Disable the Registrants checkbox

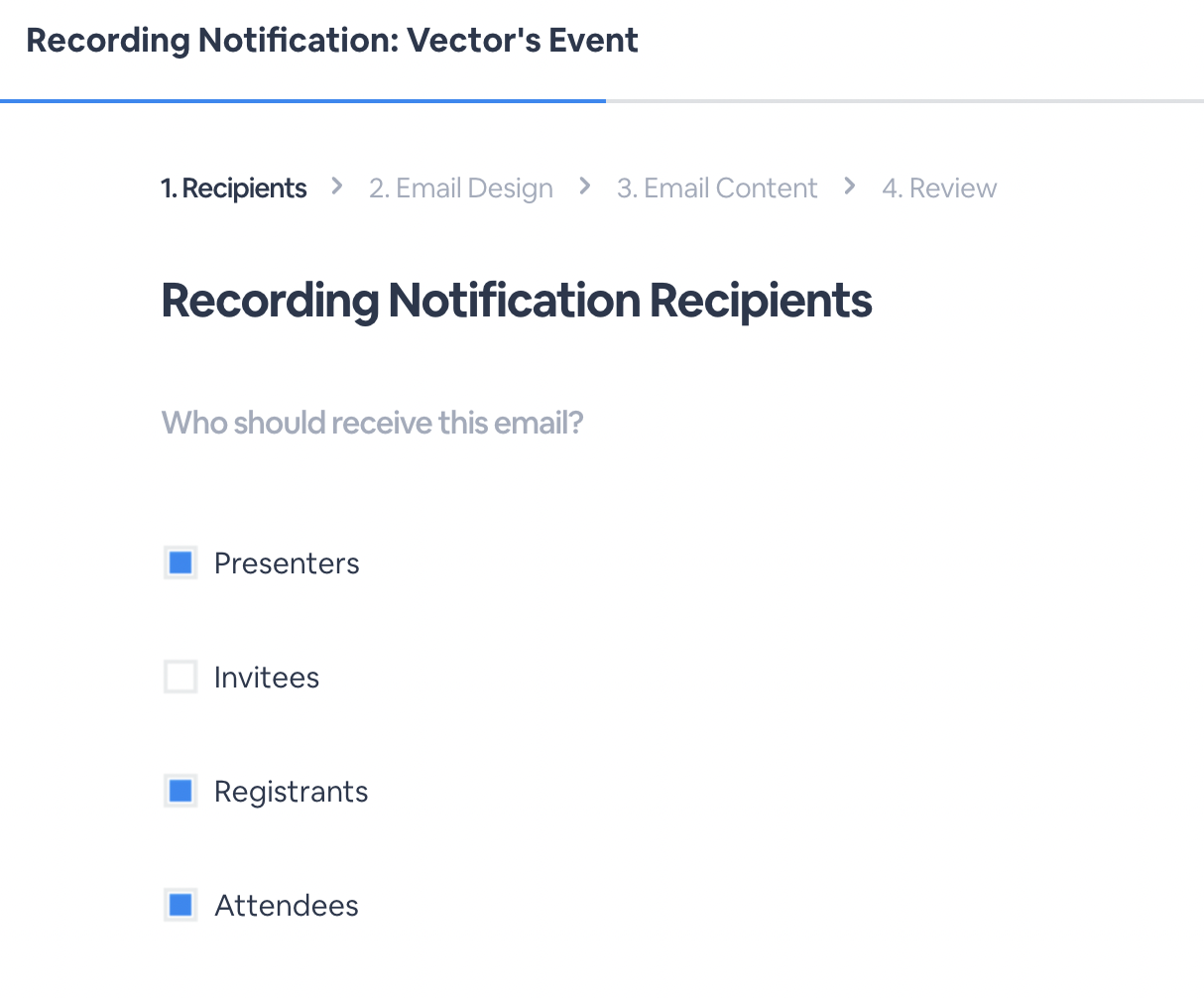click(180, 791)
